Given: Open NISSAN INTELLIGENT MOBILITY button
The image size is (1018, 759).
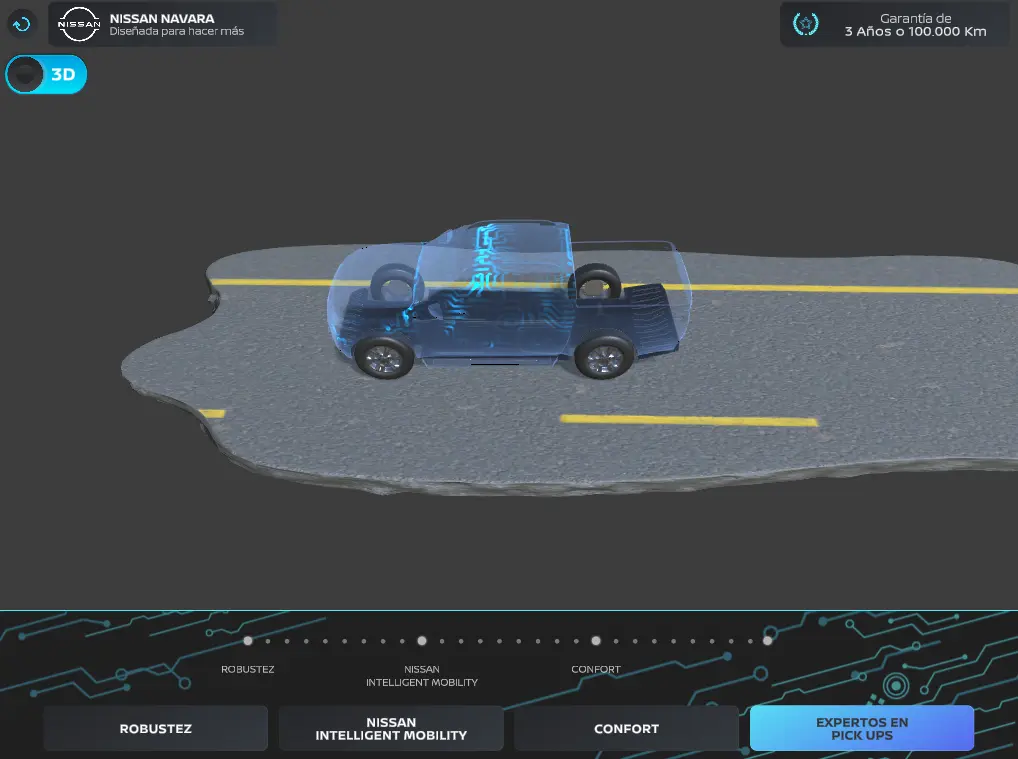Looking at the screenshot, I should point(391,728).
